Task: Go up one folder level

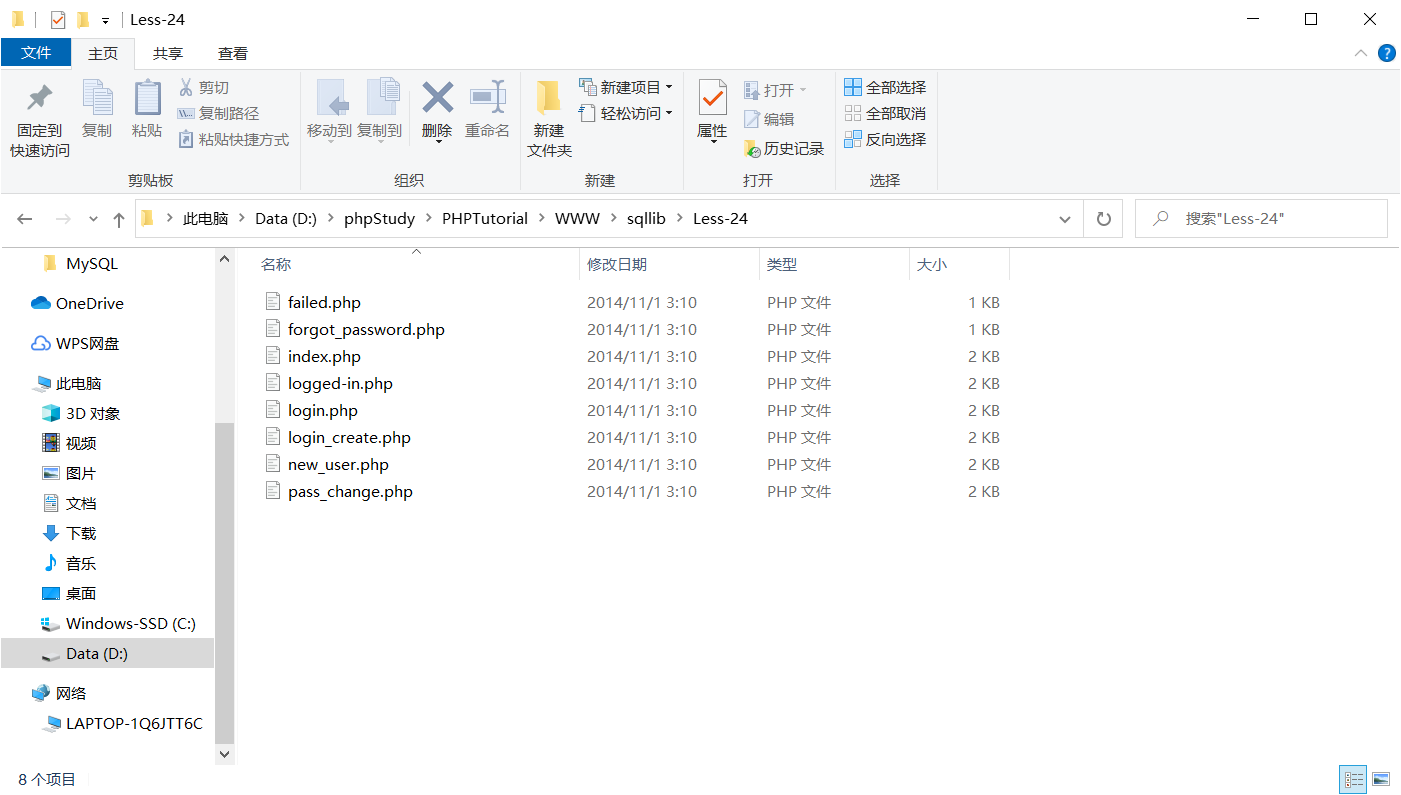Action: pos(119,219)
